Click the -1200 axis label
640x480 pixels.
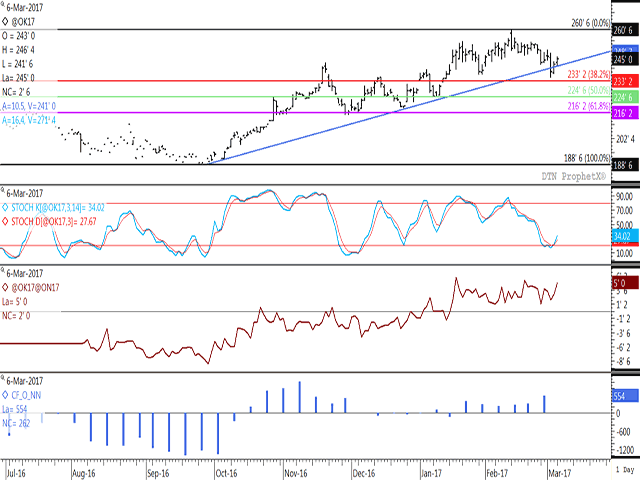[625, 450]
